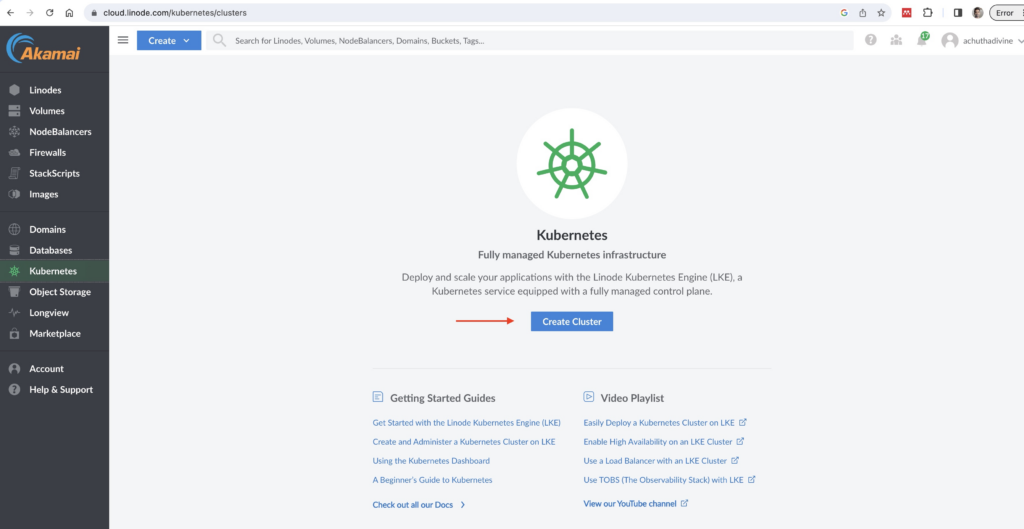Image resolution: width=1024 pixels, height=529 pixels.
Task: Open Create and Administer a Kubernetes Cluster link
Action: point(464,441)
